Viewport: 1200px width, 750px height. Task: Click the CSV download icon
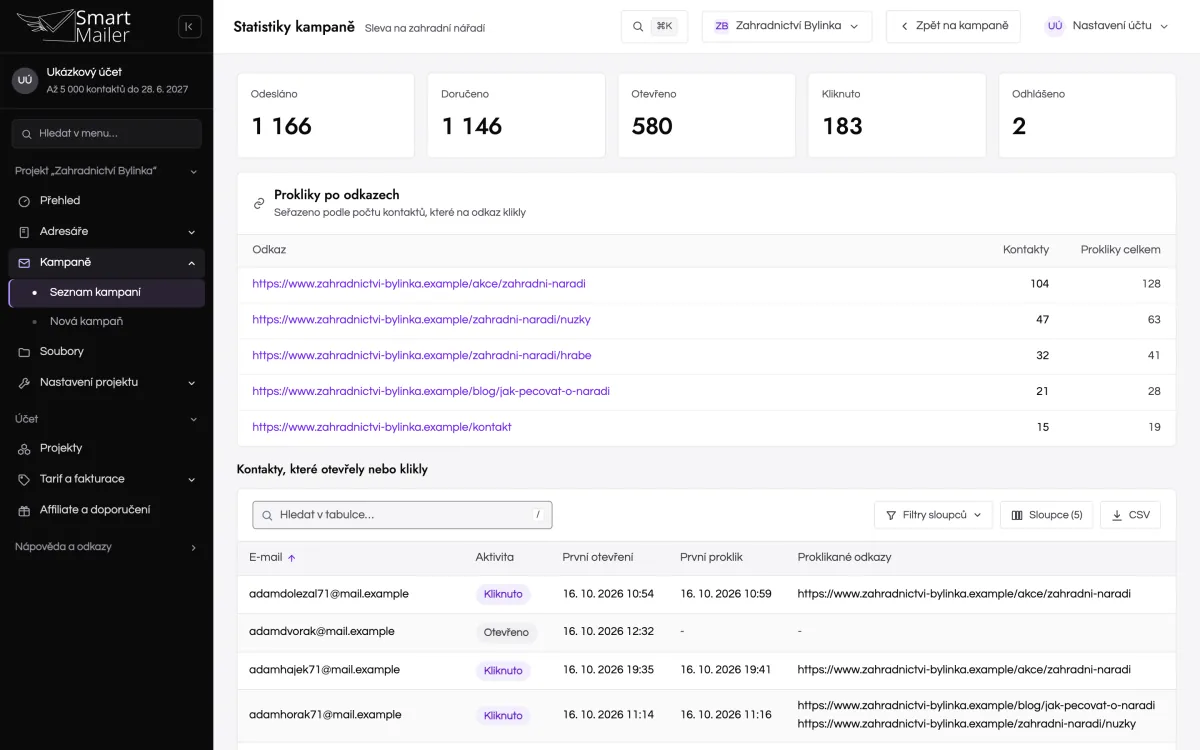[x=1116, y=515]
